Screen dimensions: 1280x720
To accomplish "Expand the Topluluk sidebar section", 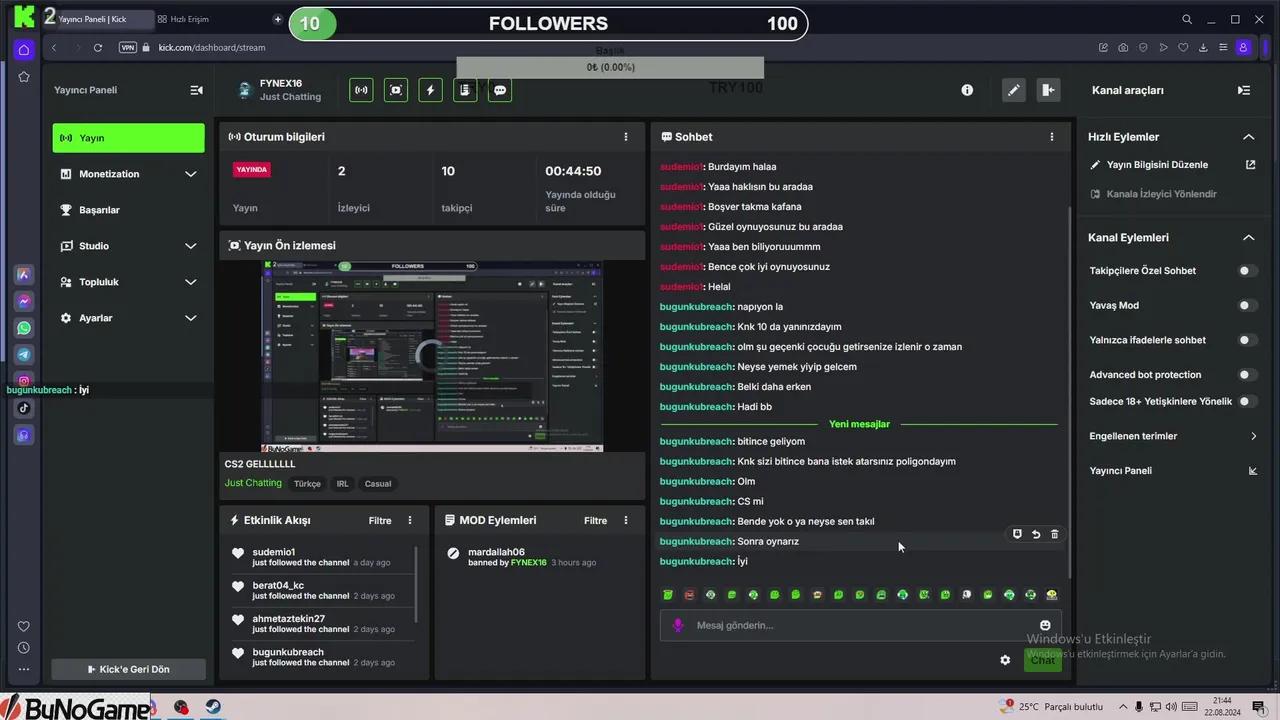I will [128, 282].
